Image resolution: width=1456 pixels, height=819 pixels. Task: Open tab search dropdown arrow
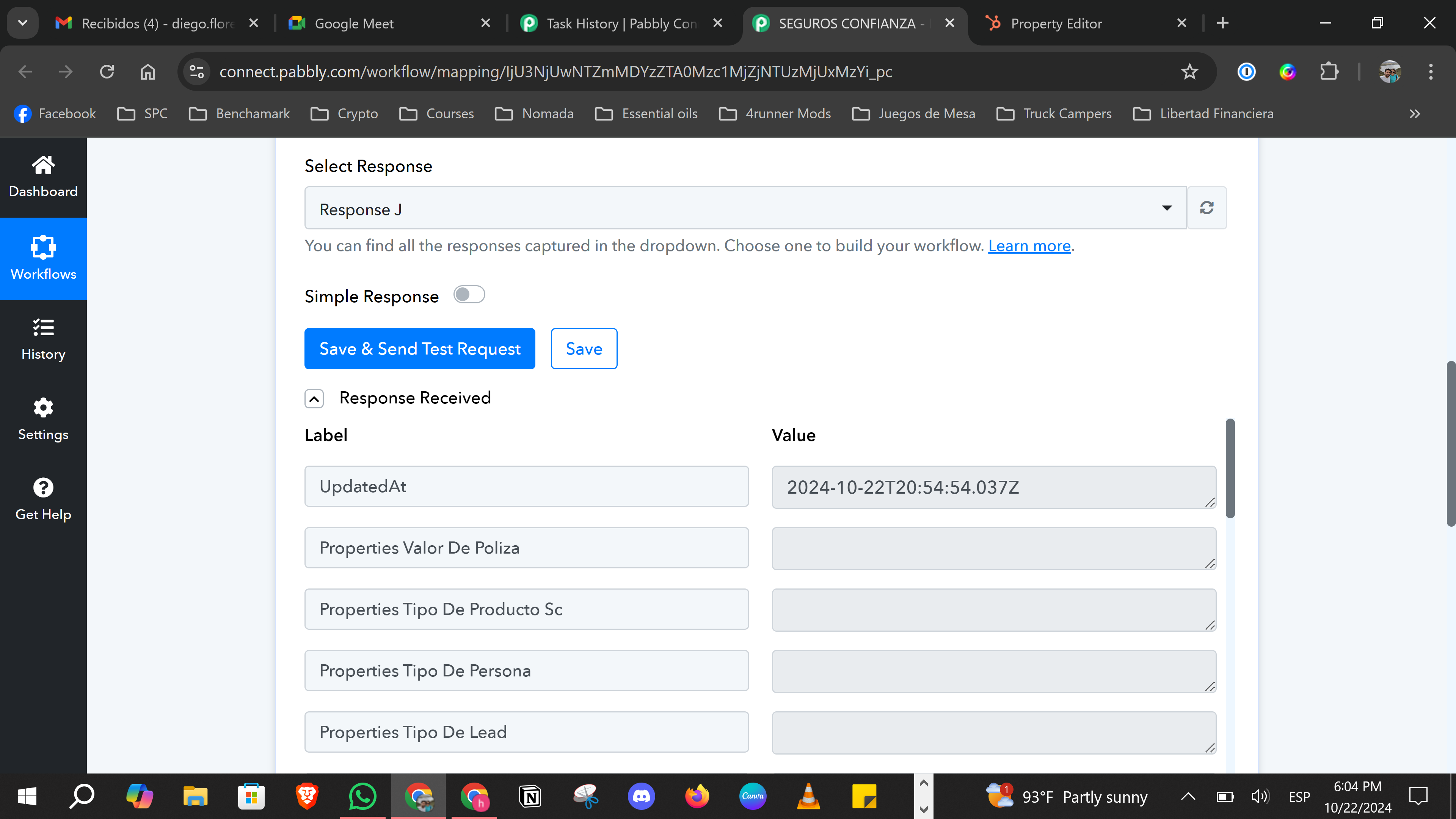[23, 23]
